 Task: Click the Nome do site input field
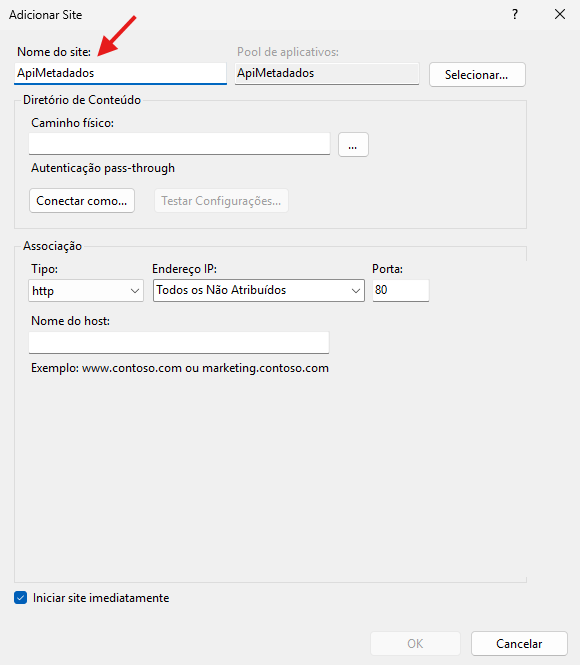120,73
